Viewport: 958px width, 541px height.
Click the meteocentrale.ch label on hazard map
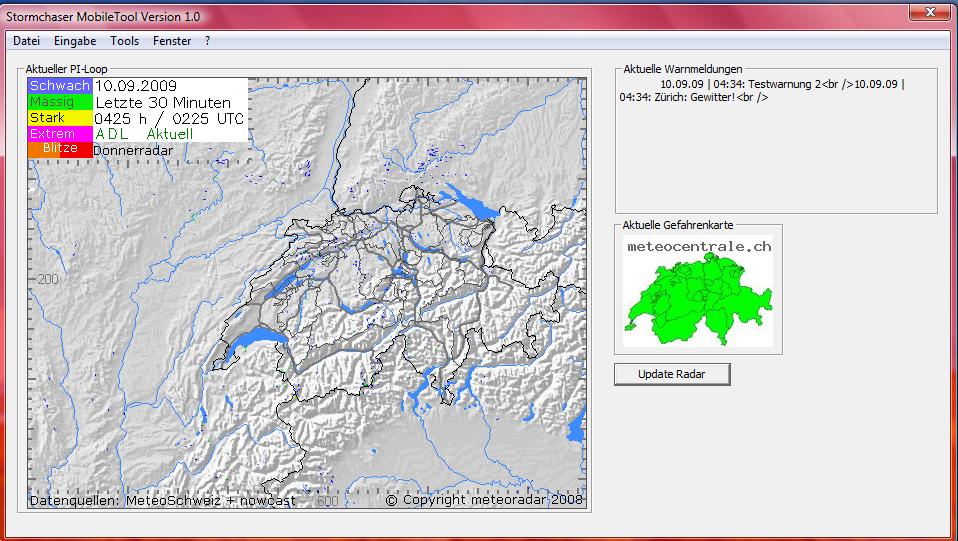[x=698, y=245]
